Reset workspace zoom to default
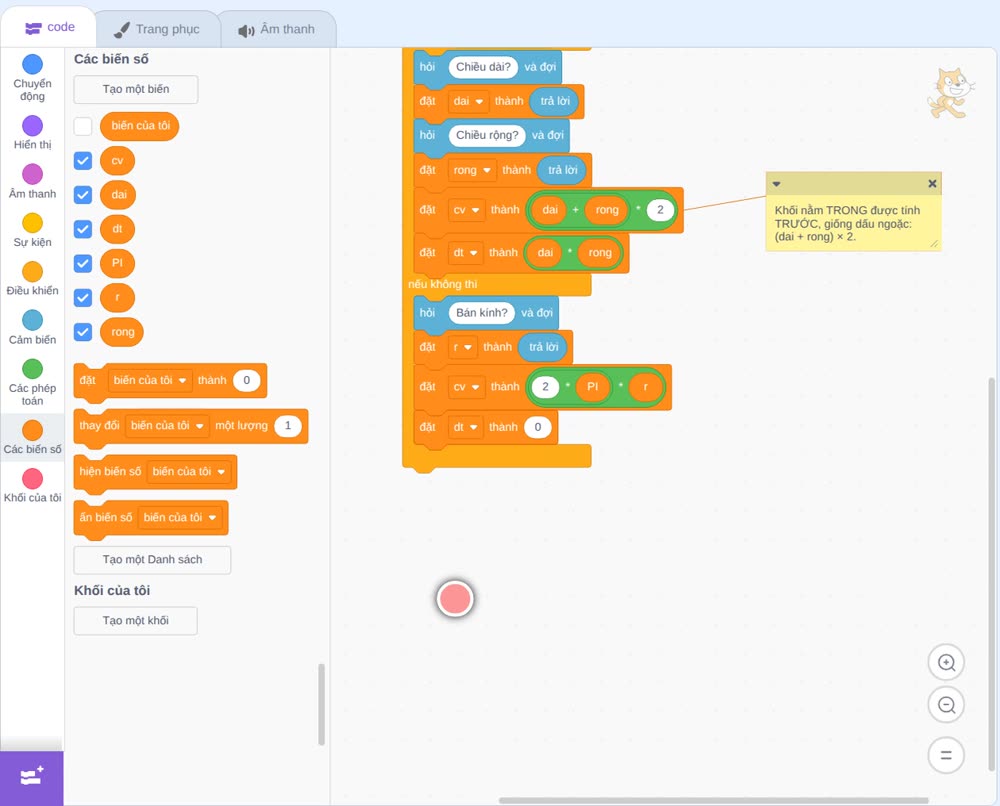 [x=946, y=755]
